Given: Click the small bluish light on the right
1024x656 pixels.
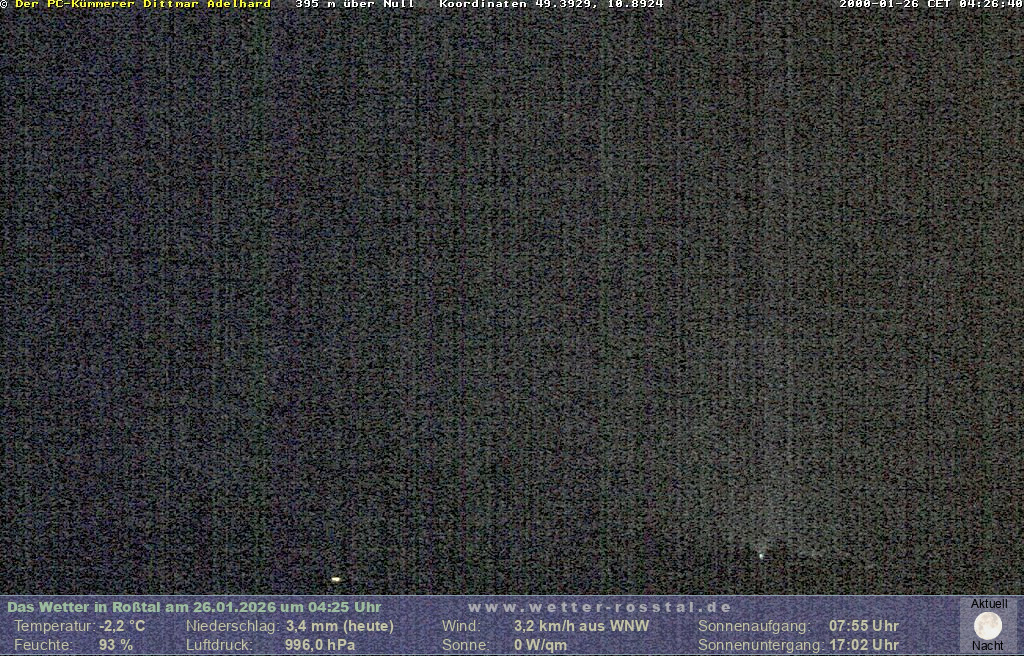Looking at the screenshot, I should tap(761, 555).
